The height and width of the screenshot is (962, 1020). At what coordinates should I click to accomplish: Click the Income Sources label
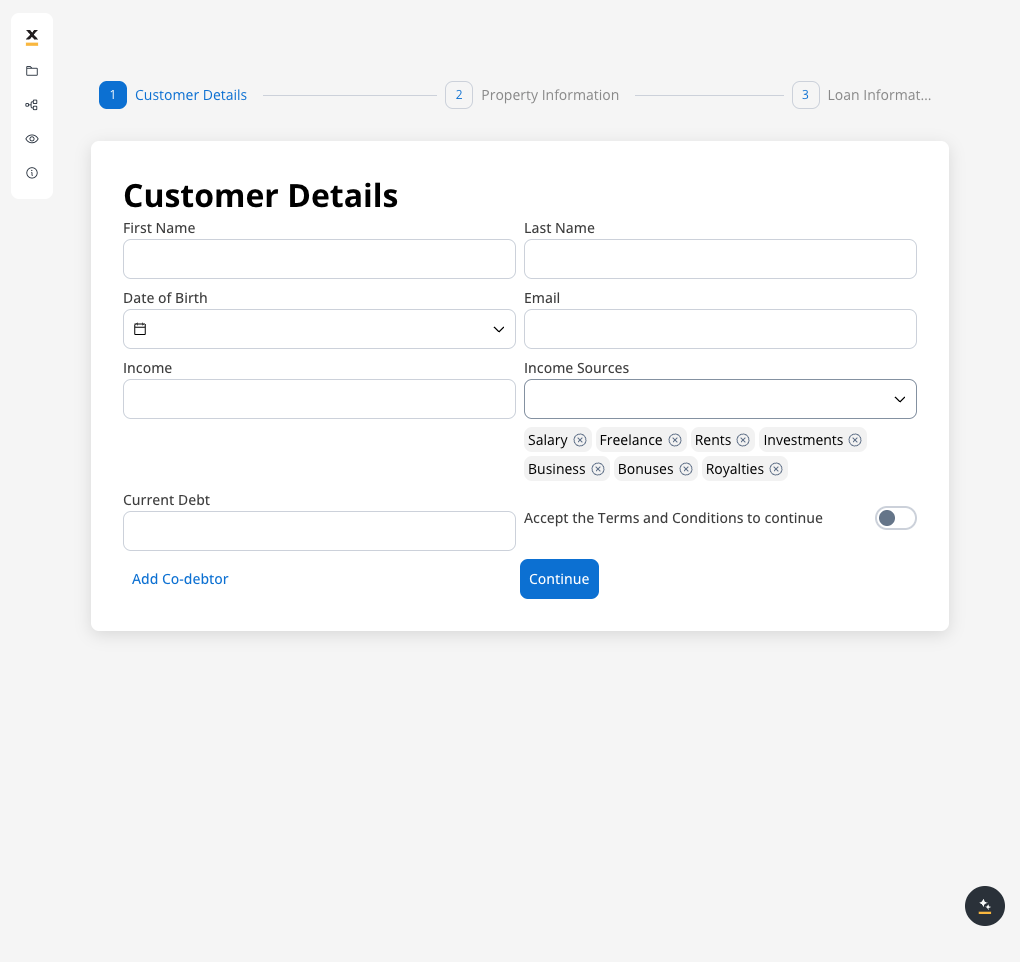tap(576, 368)
